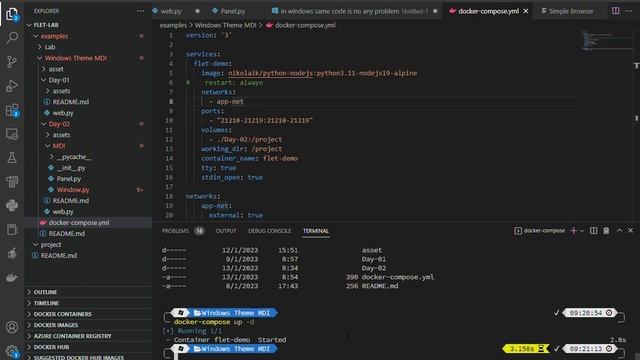Expand the Docker Images section
640x360 pixels.
(56, 325)
